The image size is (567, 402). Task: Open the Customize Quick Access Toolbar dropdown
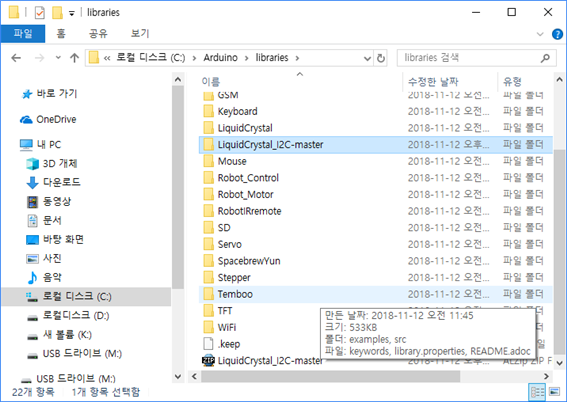(72, 13)
